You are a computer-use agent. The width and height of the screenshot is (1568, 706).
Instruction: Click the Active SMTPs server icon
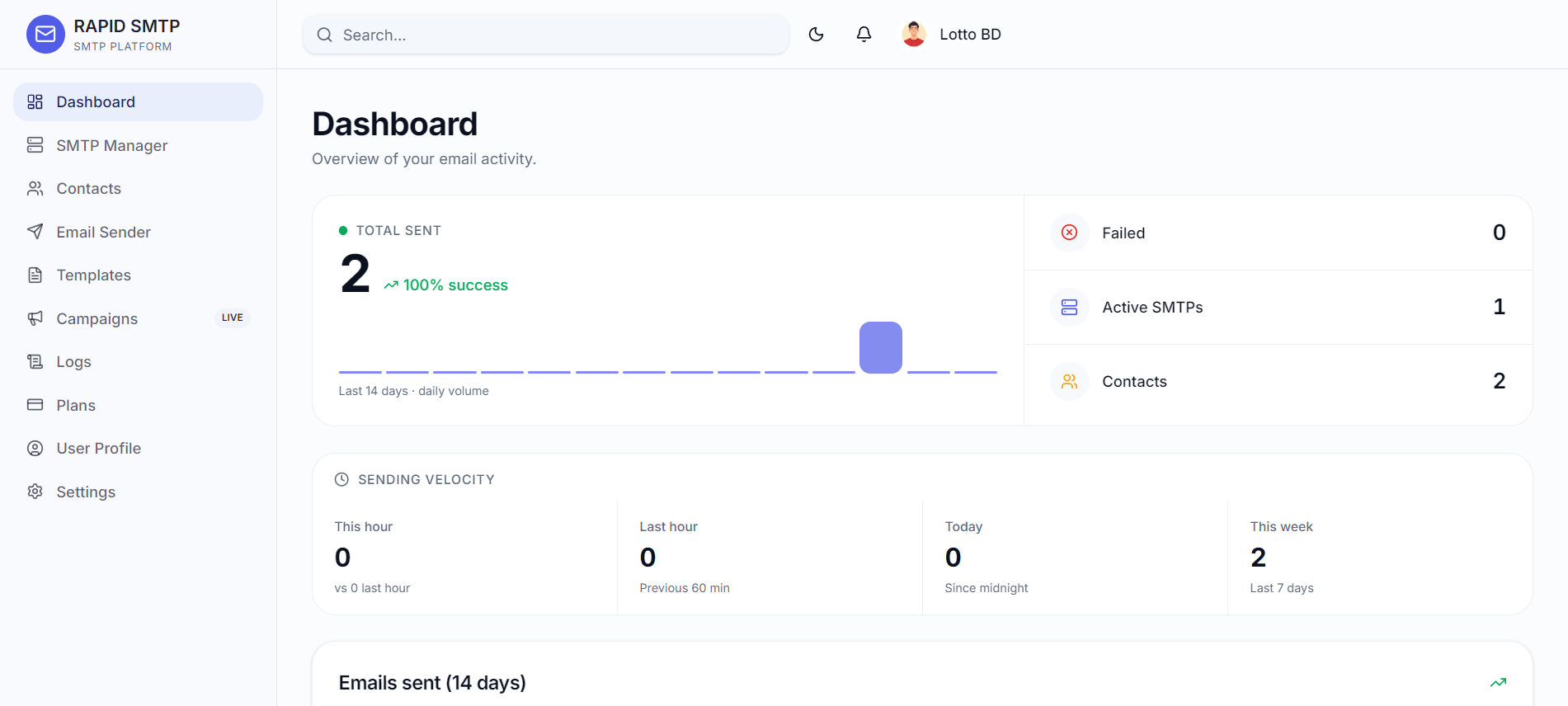tap(1069, 307)
